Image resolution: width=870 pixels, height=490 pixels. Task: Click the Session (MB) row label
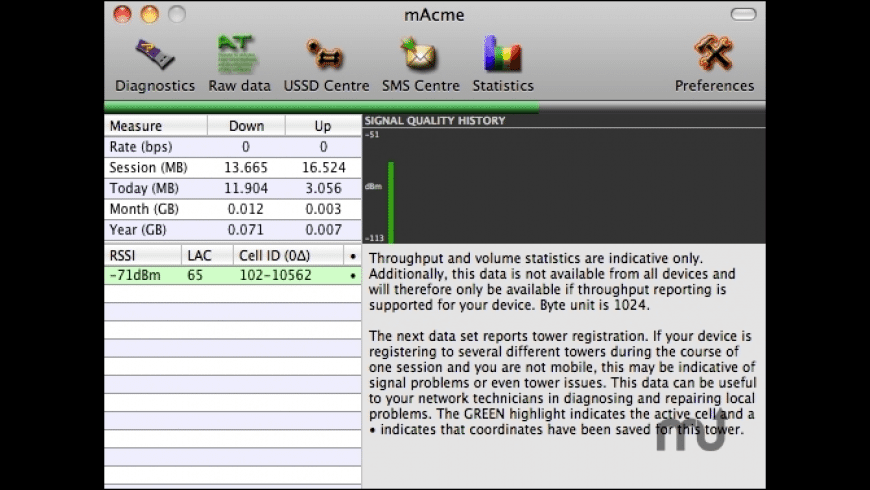tap(148, 168)
